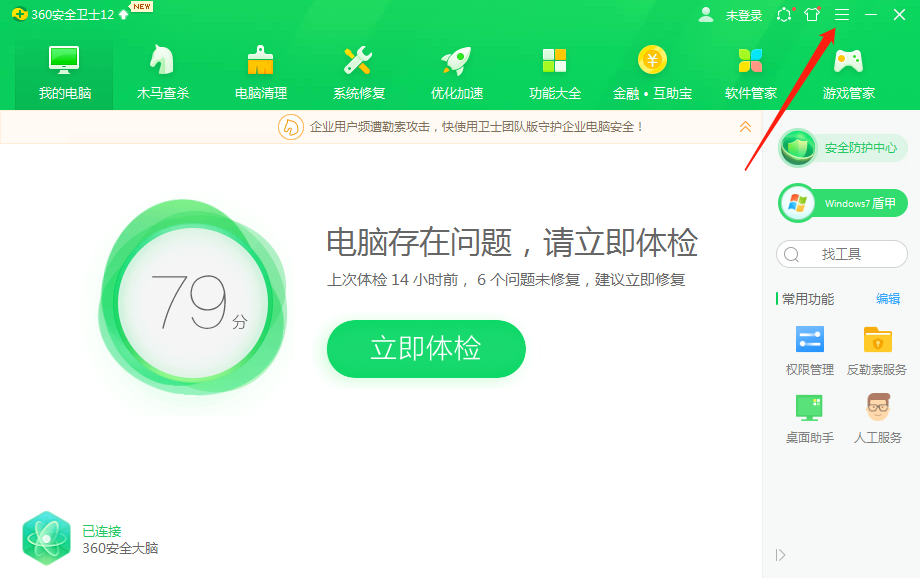Click the ransomware notice banner text

(x=476, y=127)
